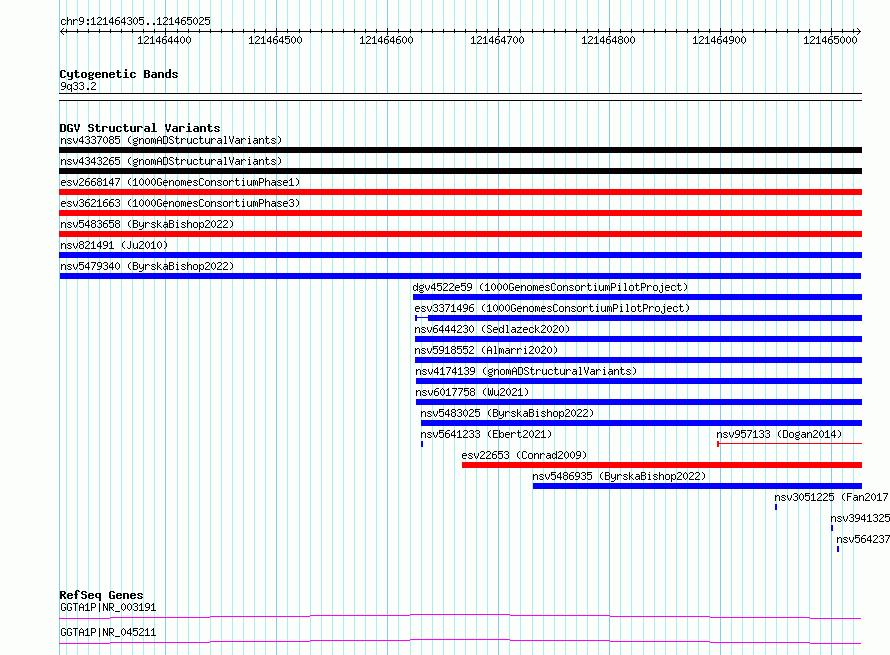Open the dgv4522e59 PilotProject variant label
This screenshot has width=890, height=655.
[x=550, y=287]
